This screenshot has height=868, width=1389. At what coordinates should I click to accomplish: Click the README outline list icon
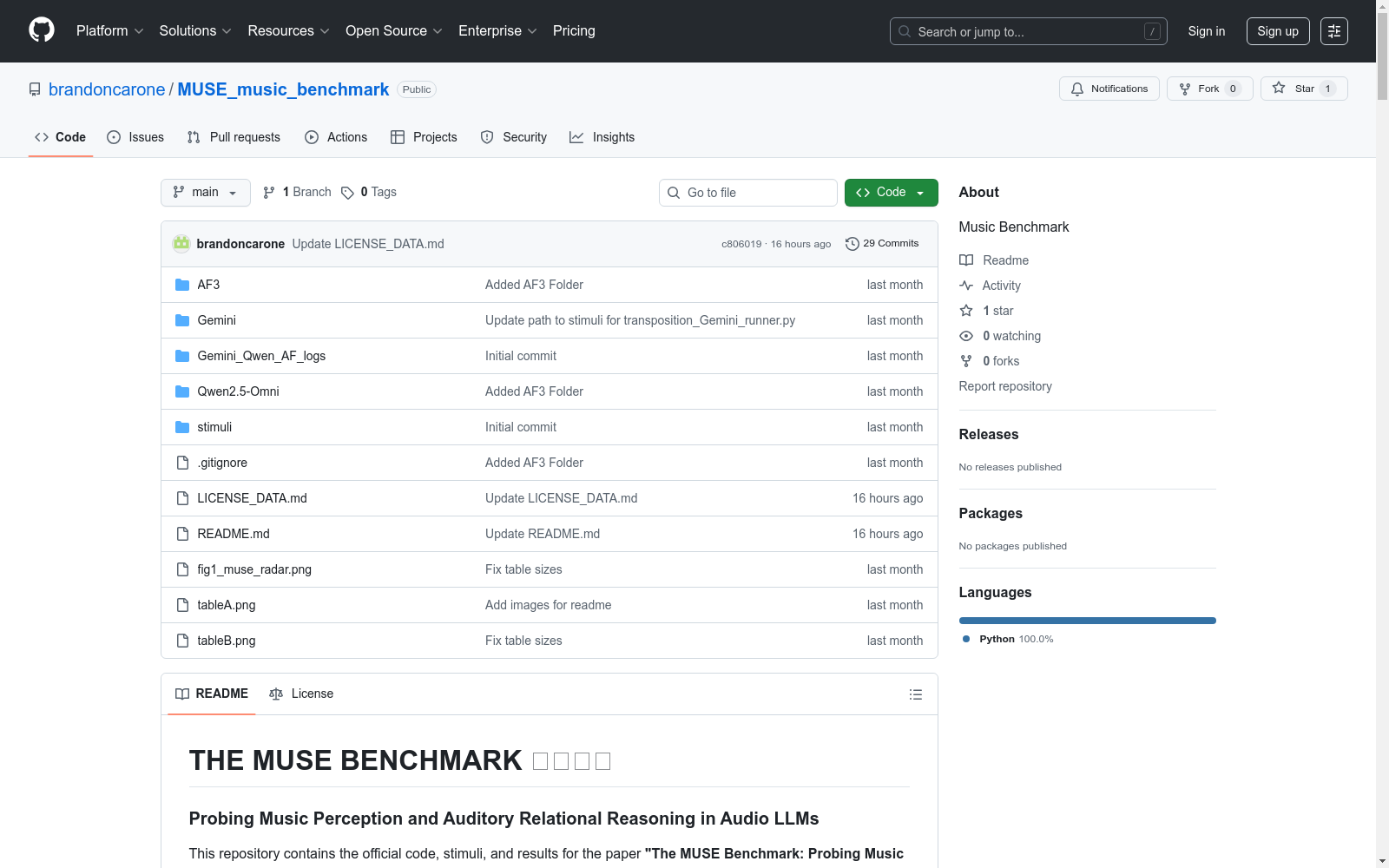click(915, 694)
